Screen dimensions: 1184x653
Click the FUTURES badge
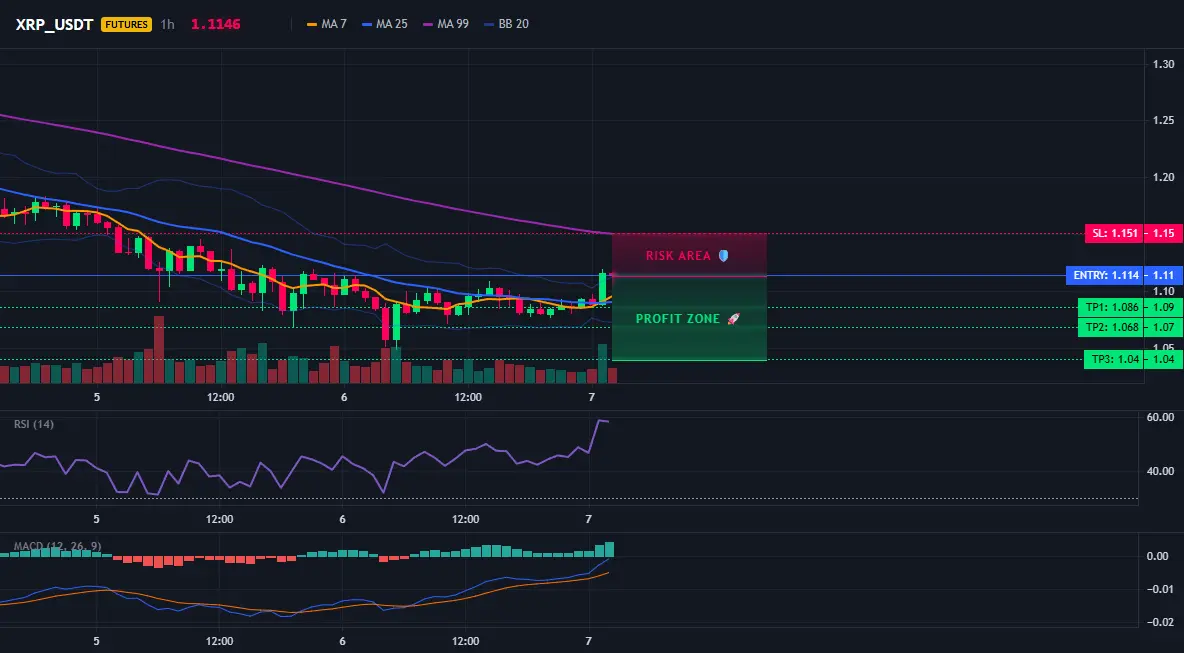coord(126,24)
